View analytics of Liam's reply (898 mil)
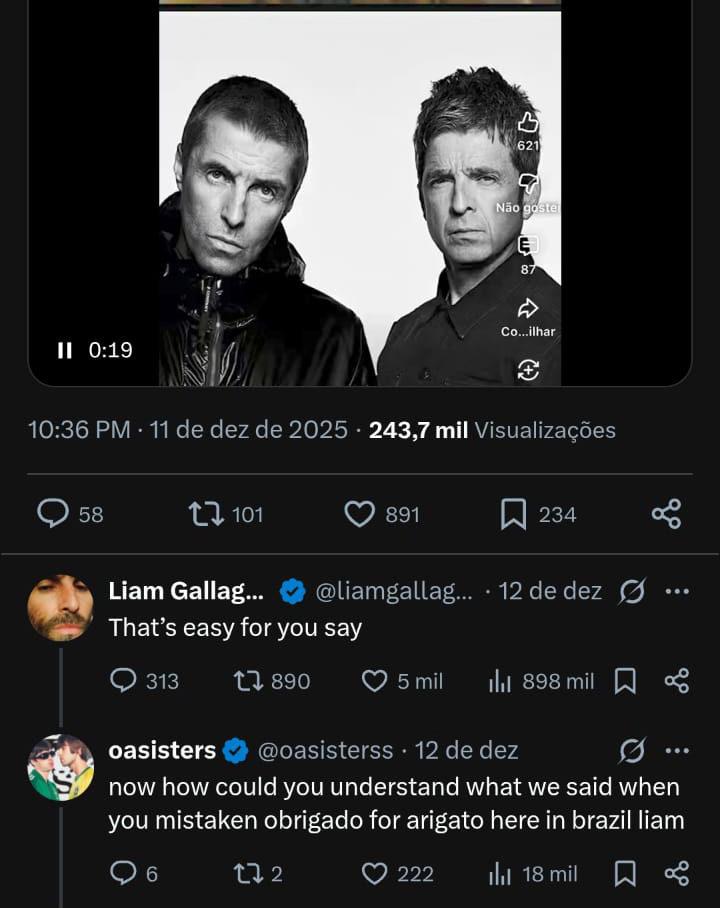 [x=499, y=681]
